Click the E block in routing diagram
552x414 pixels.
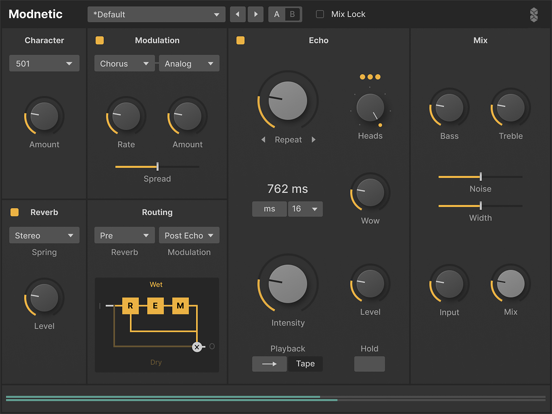point(155,306)
